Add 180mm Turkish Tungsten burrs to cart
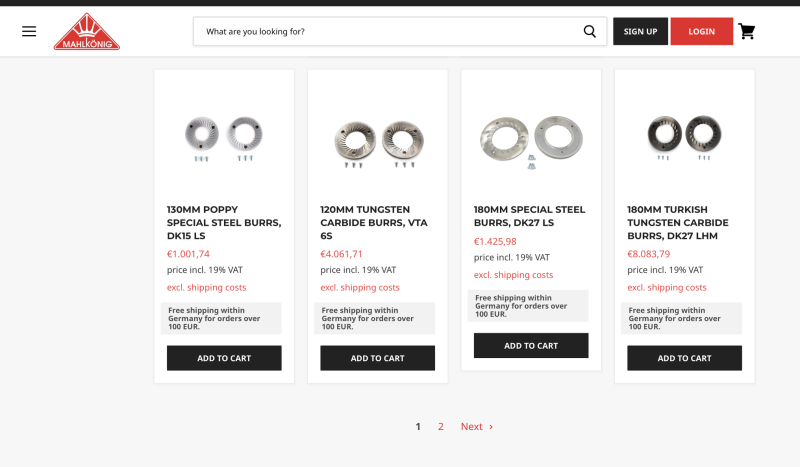This screenshot has height=467, width=800. click(684, 358)
